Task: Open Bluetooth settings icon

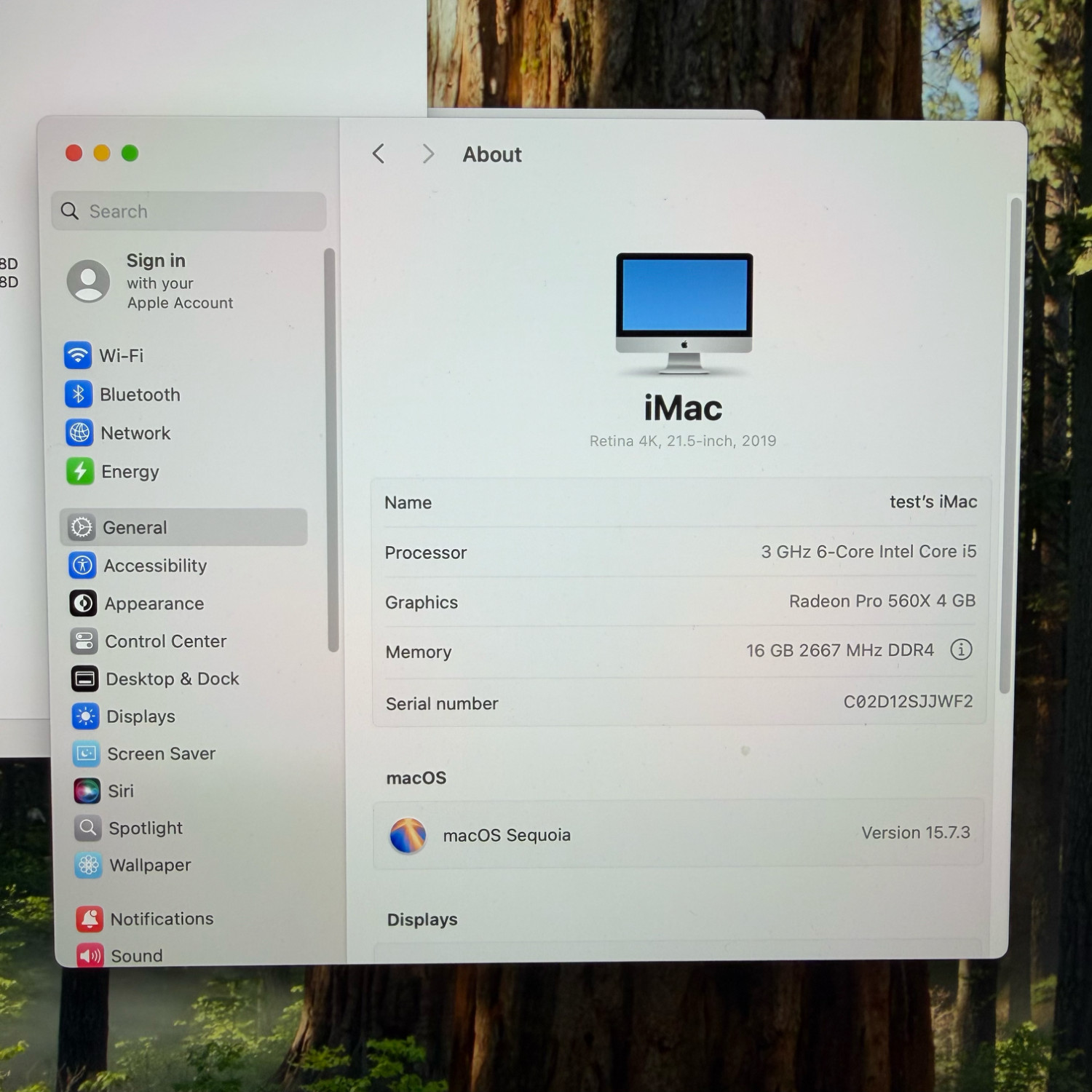Action: 79,394
